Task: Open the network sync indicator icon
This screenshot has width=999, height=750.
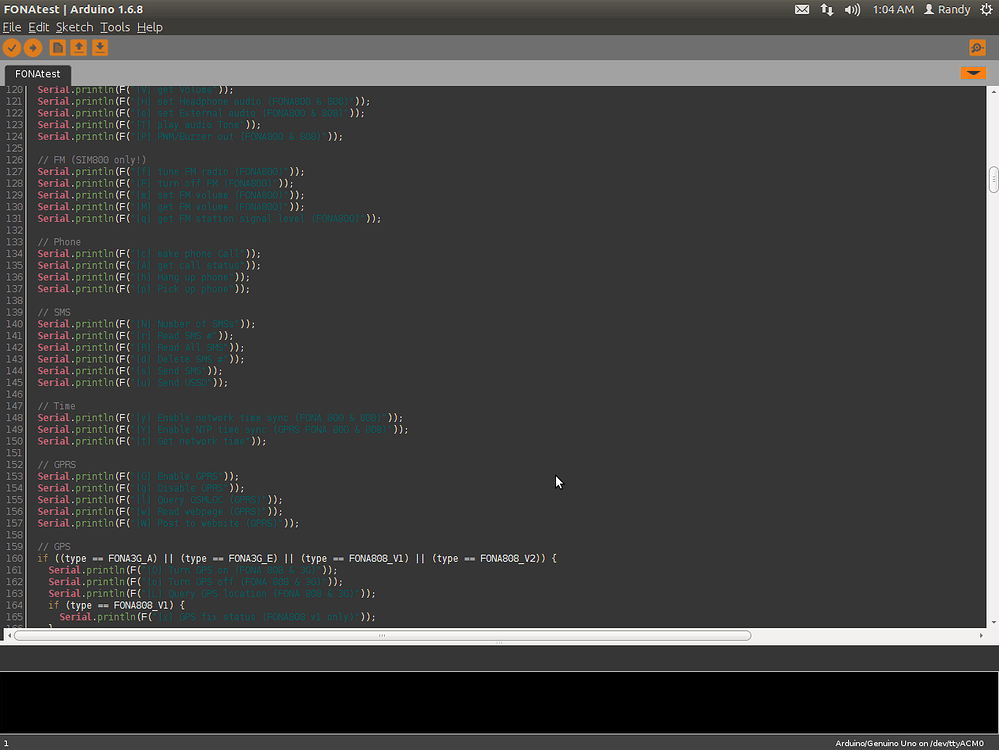Action: [823, 9]
